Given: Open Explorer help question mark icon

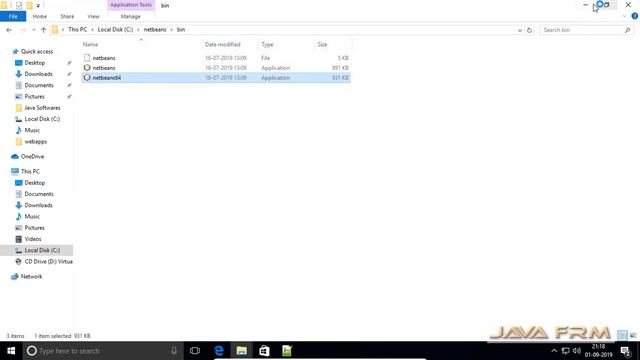Looking at the screenshot, I should pyautogui.click(x=635, y=16).
